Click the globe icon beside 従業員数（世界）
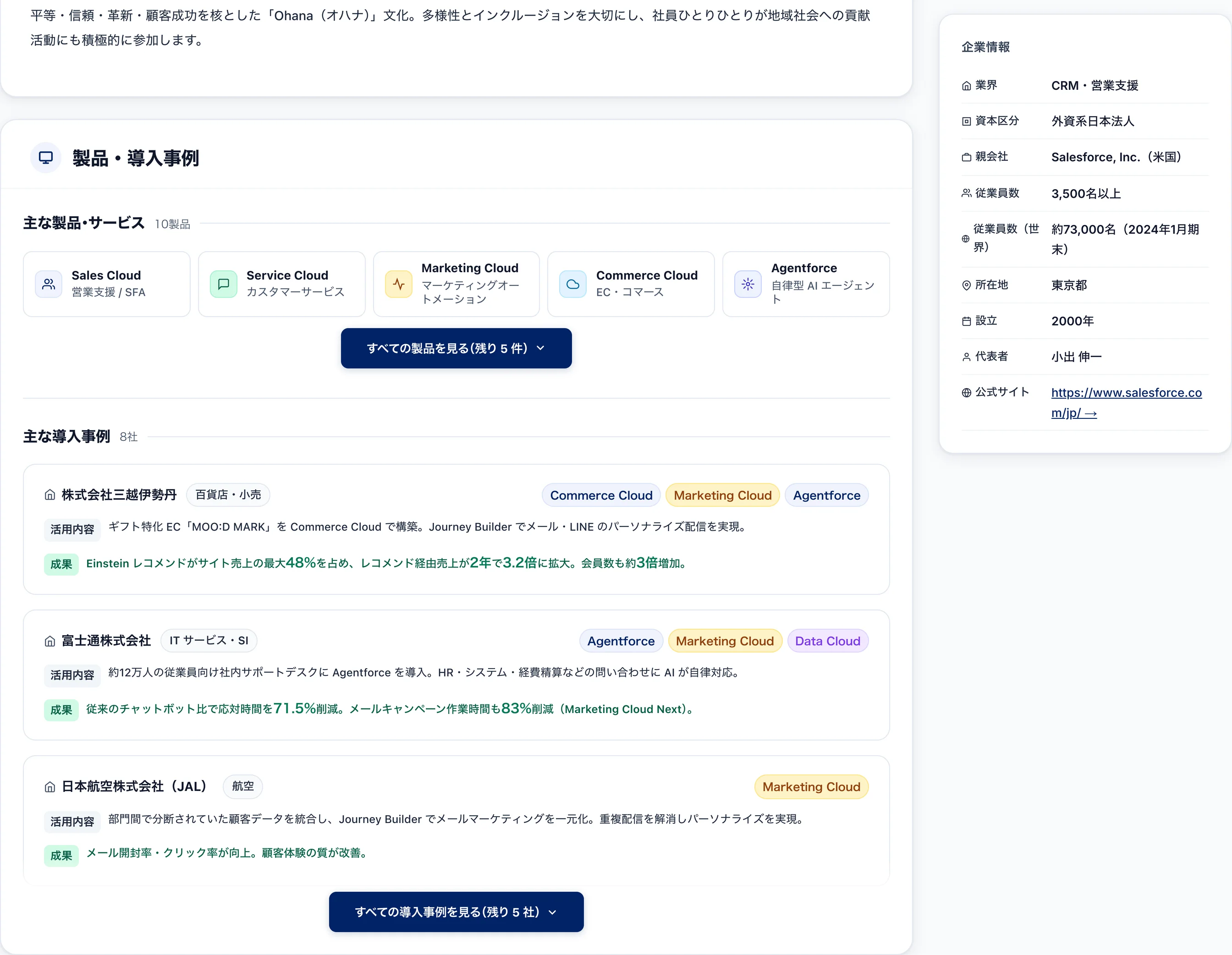 pos(966,239)
